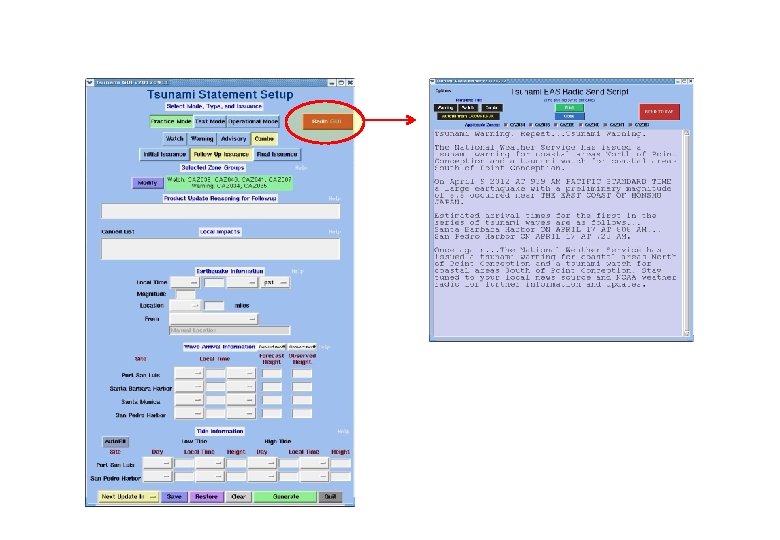Click green Run button in Radio window
The width and height of the screenshot is (780, 540).
(x=569, y=107)
